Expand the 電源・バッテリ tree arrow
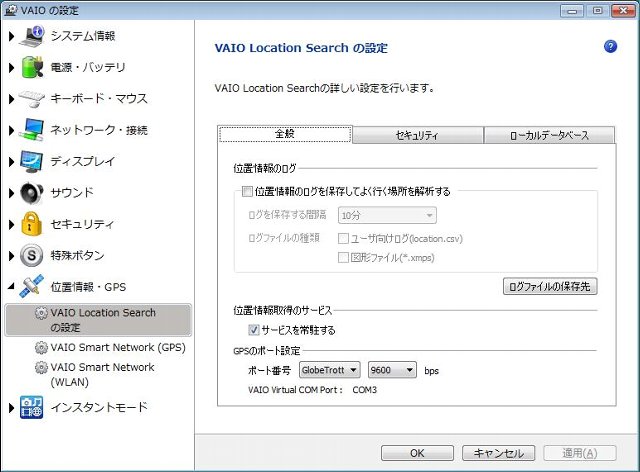This screenshot has width=640, height=472. pyautogui.click(x=11, y=67)
